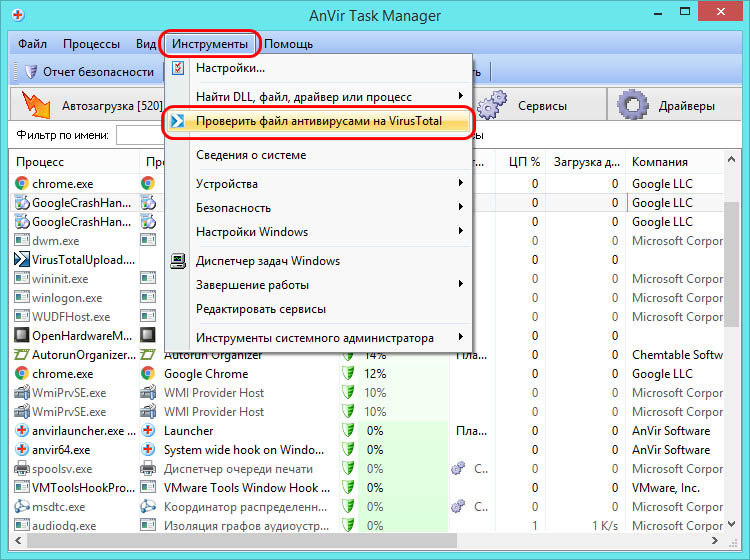Click the Автозагрузка lightning arrow icon
The width and height of the screenshot is (750, 560).
coord(36,105)
